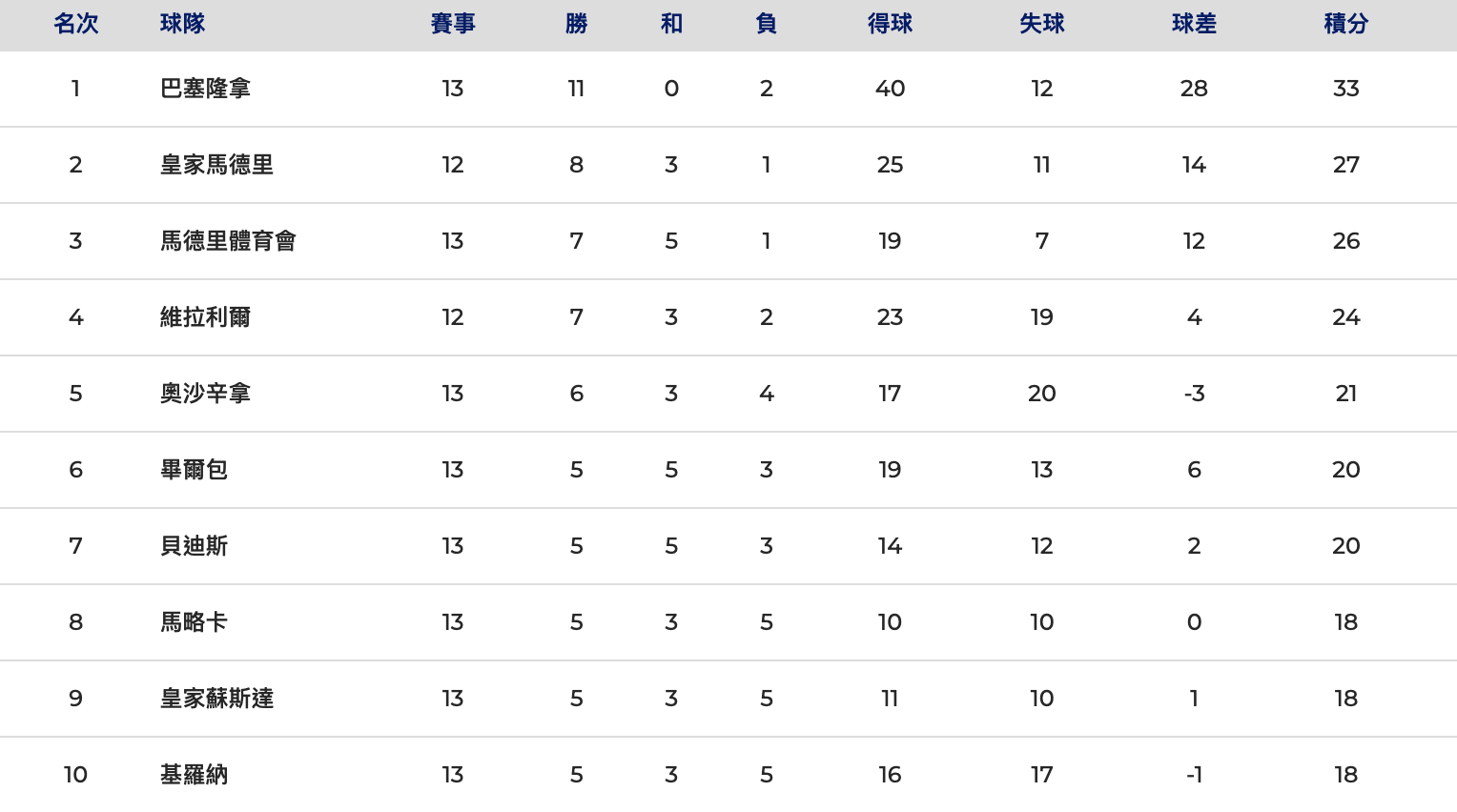Open team 基羅納

pos(194,775)
